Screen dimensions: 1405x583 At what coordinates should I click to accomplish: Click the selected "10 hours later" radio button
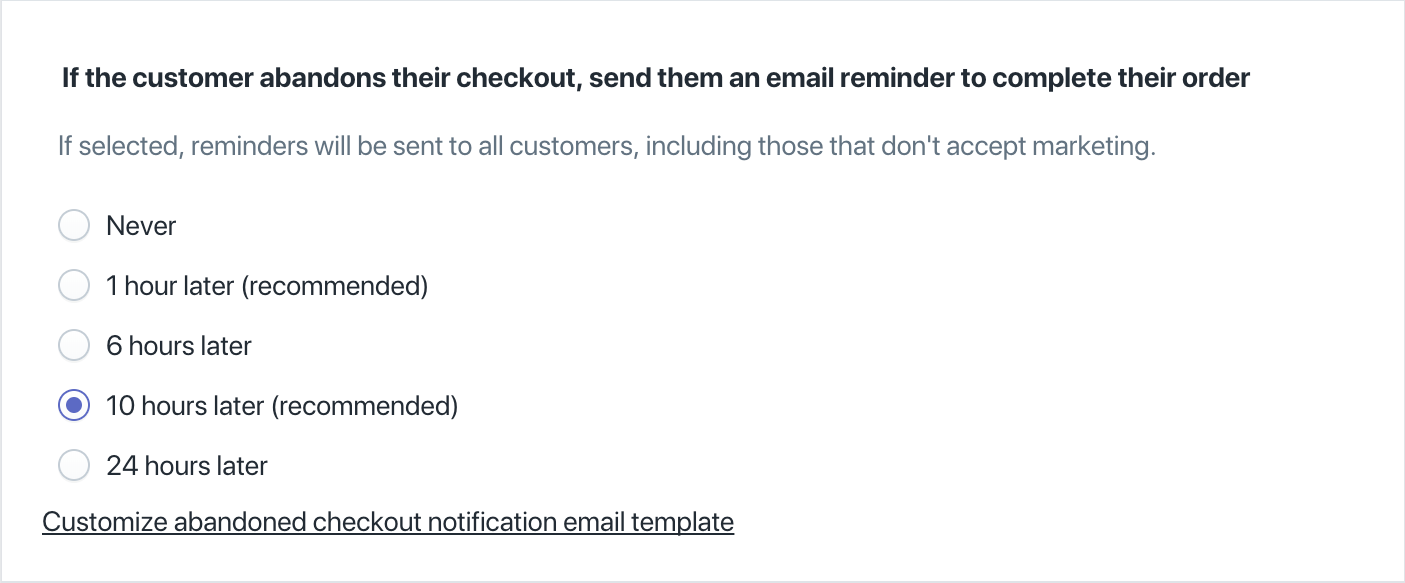coord(74,406)
